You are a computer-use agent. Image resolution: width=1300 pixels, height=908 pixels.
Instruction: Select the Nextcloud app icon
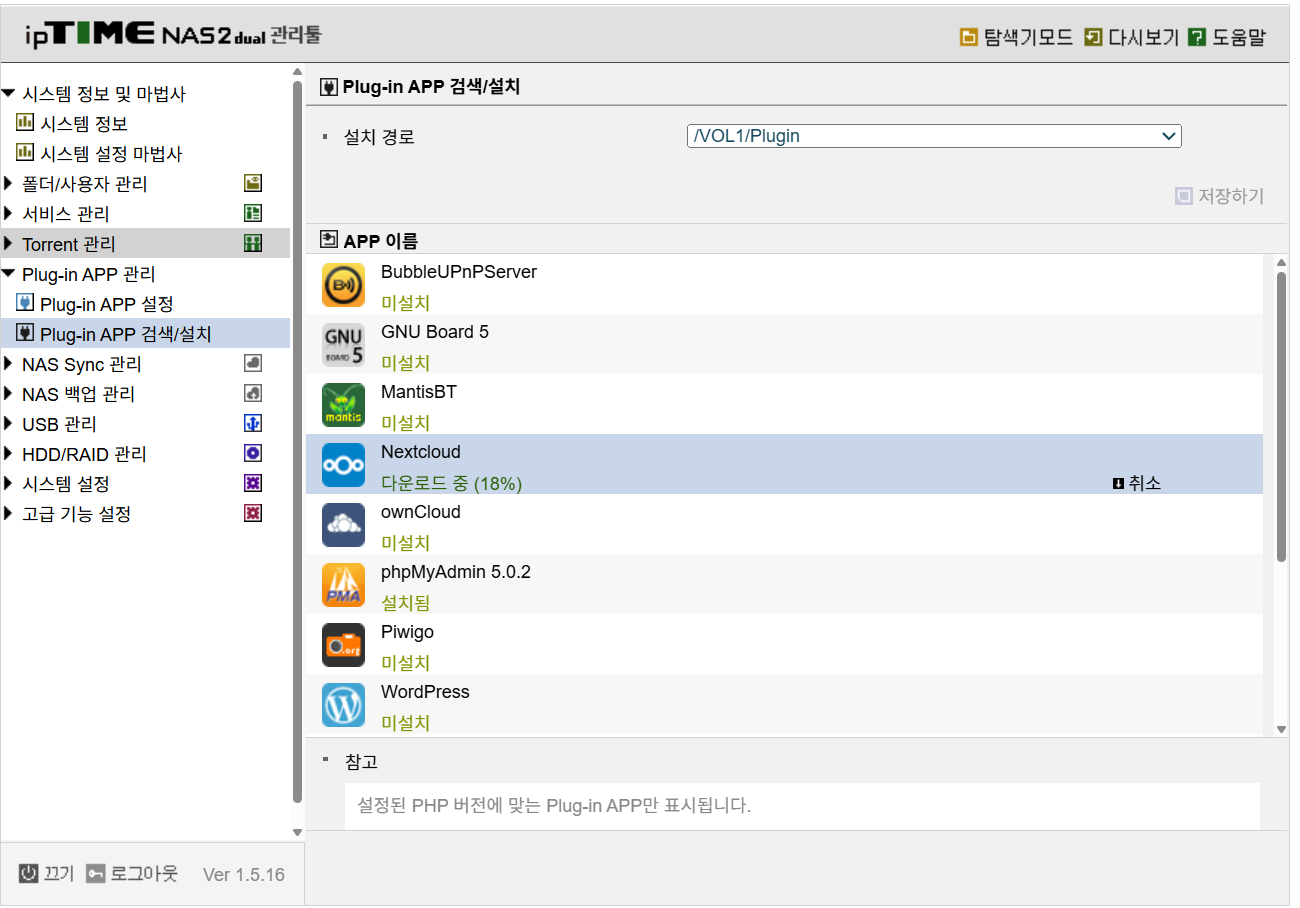pyautogui.click(x=343, y=465)
